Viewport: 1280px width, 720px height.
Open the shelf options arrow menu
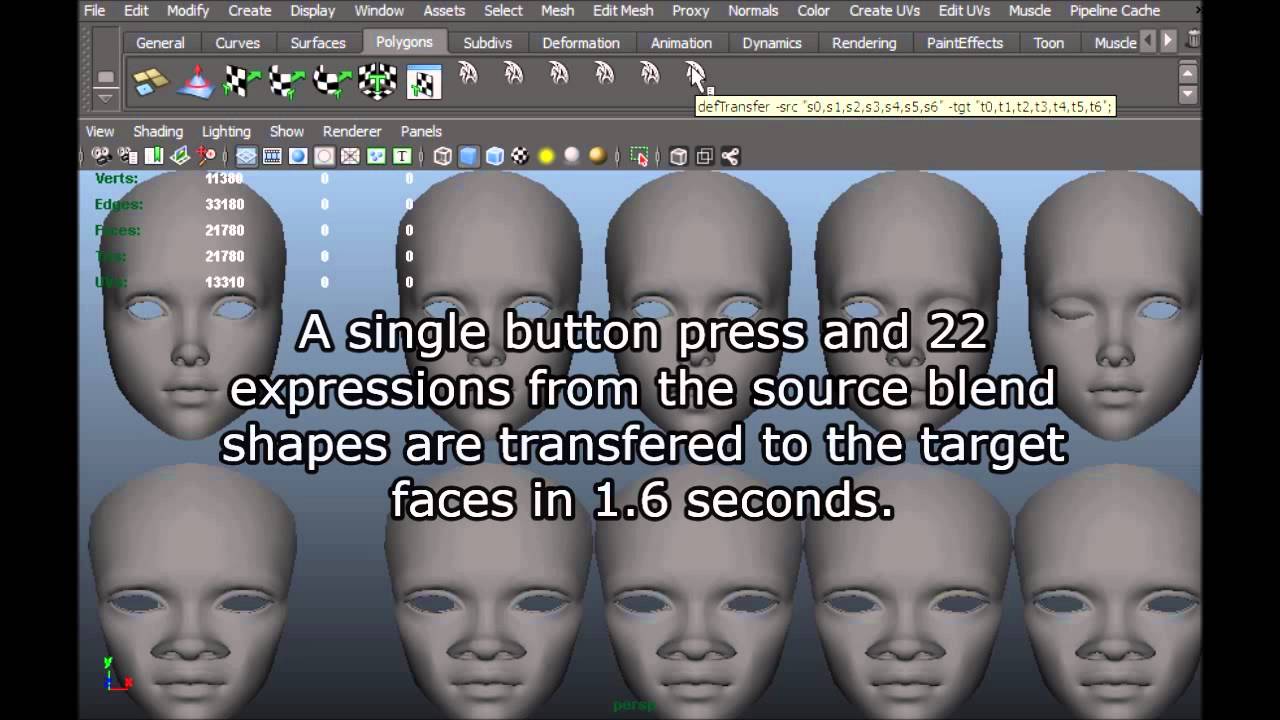coord(105,98)
